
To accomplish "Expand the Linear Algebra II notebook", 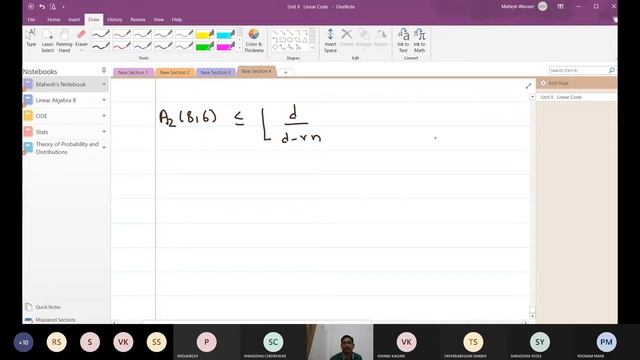I will tap(104, 100).
